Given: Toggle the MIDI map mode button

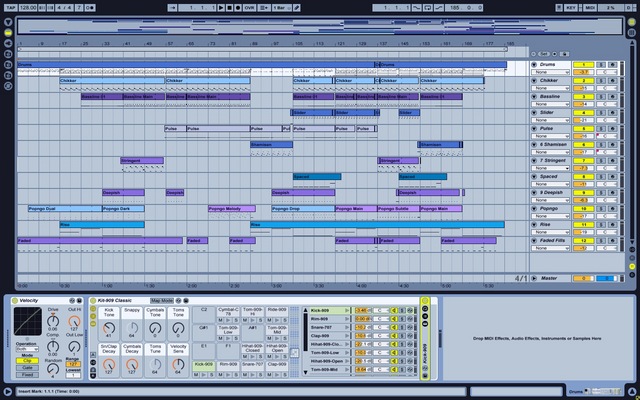Looking at the screenshot, I should 590,8.
